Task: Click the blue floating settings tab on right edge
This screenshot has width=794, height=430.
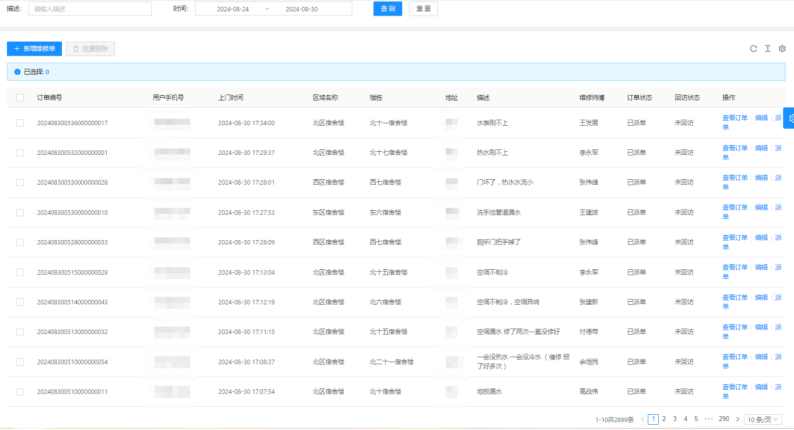Action: 789,118
